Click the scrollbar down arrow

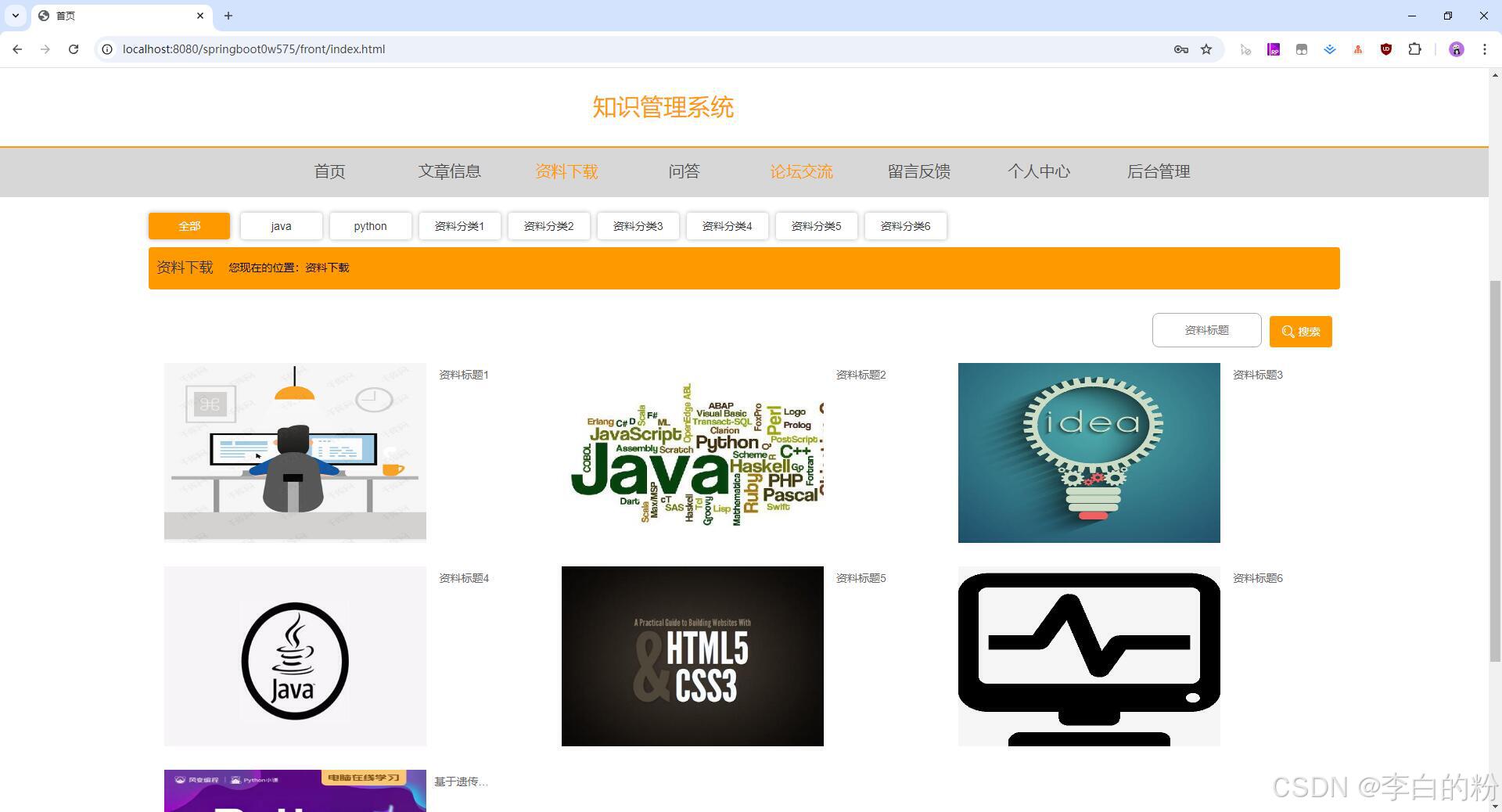[x=1495, y=806]
